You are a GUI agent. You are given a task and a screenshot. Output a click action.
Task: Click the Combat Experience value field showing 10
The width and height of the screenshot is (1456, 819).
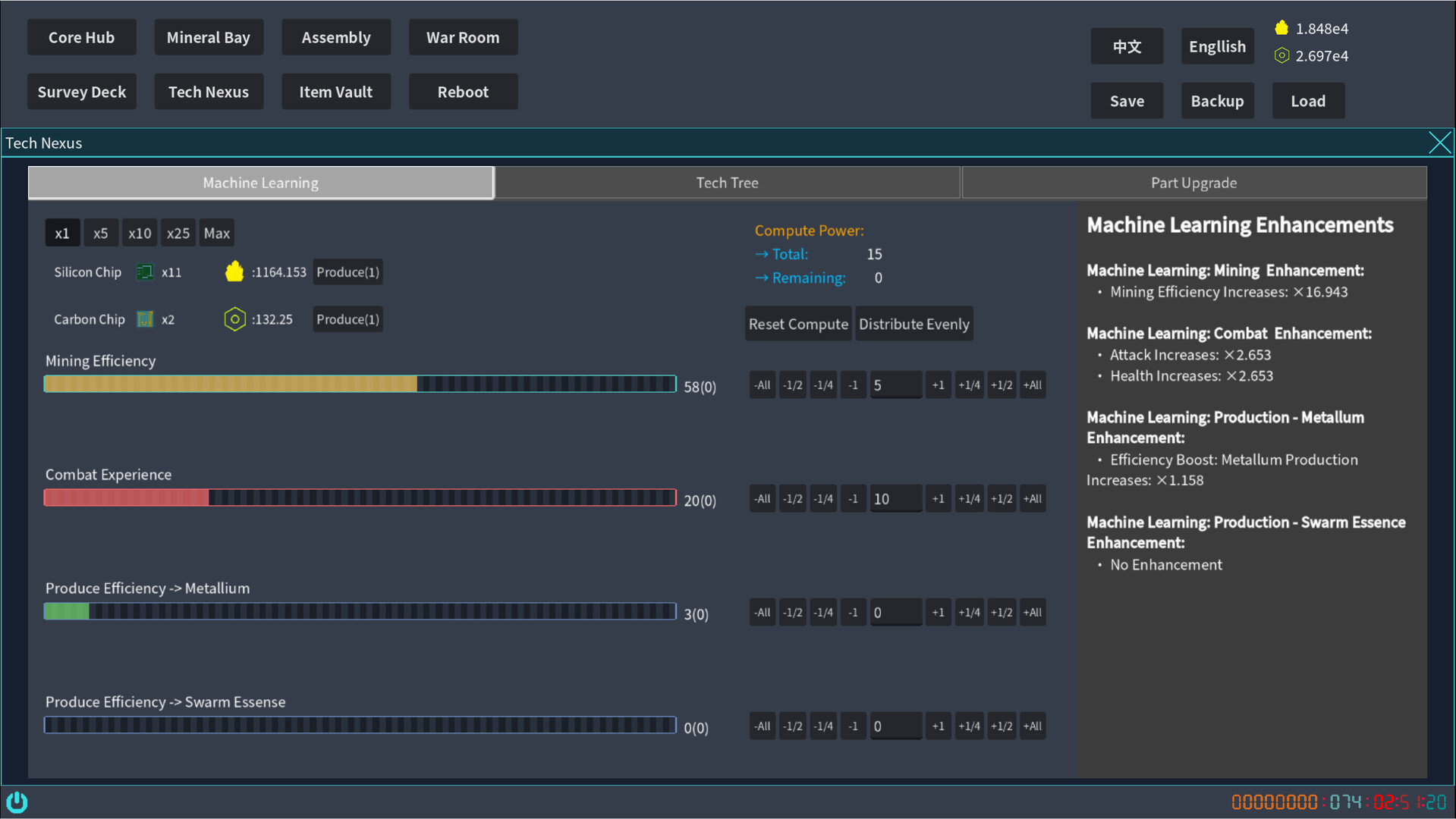coord(895,498)
